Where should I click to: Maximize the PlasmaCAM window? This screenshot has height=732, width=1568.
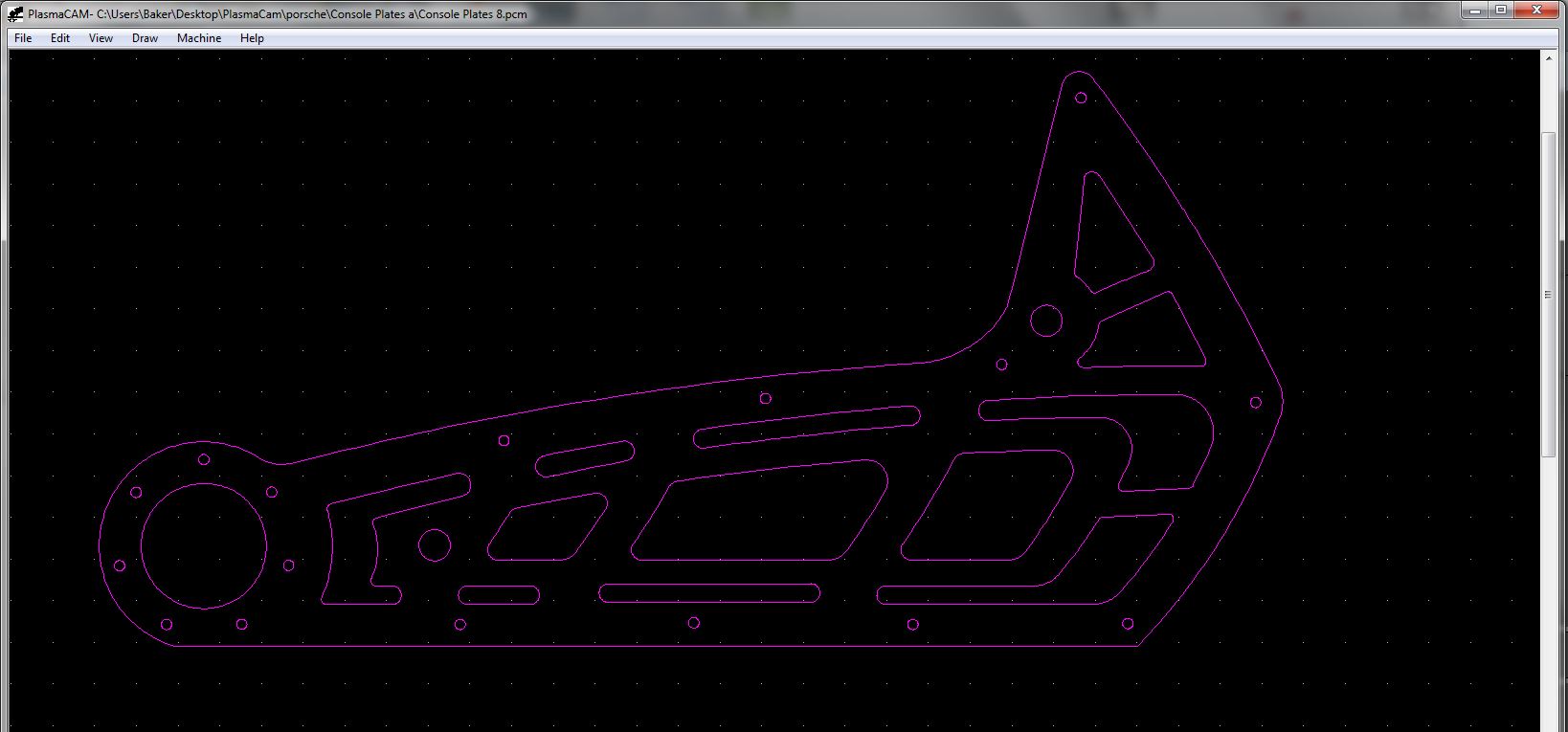click(x=1501, y=10)
